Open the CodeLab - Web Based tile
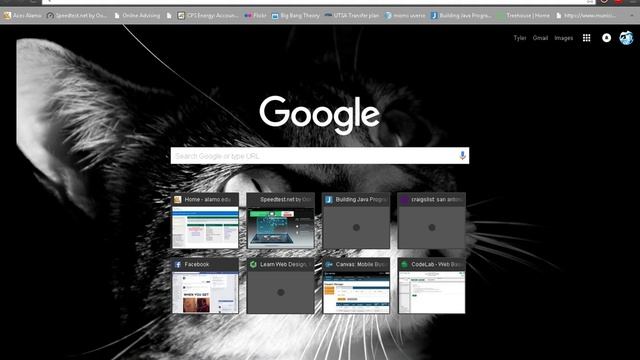The height and width of the screenshot is (360, 640). coord(431,286)
